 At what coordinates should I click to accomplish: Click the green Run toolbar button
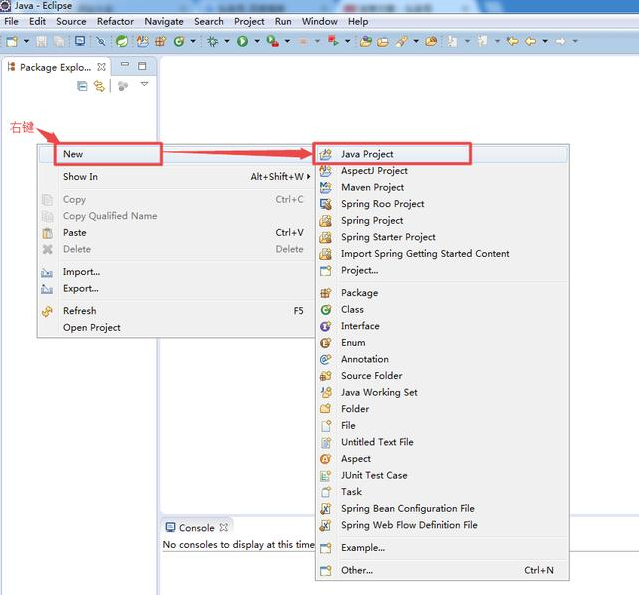tap(242, 41)
